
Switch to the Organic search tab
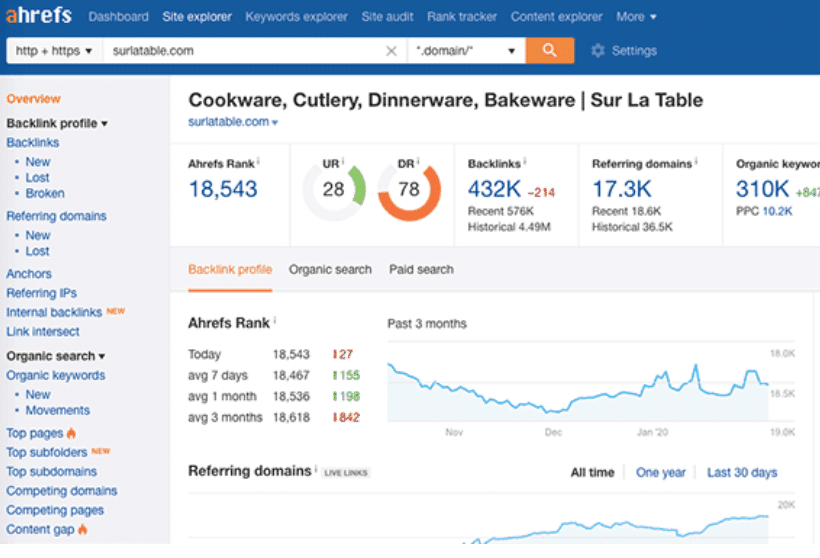(x=330, y=269)
